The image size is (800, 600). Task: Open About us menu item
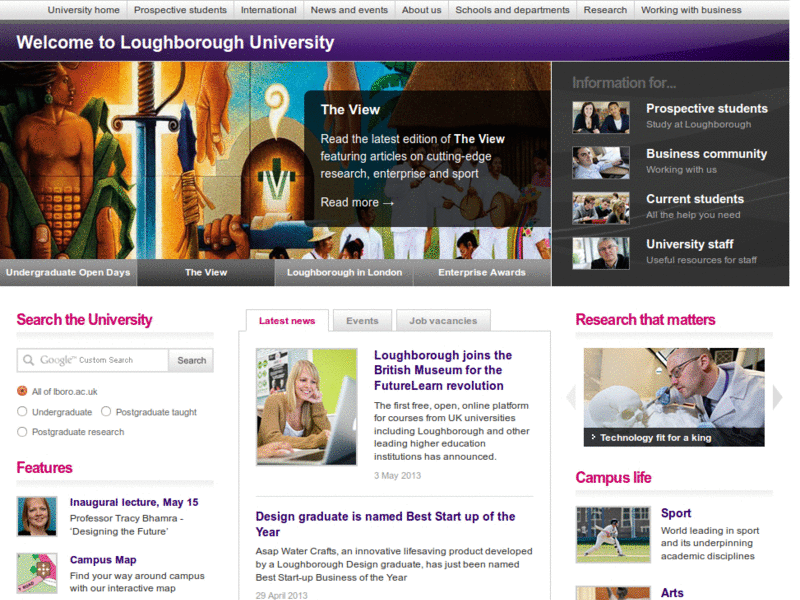click(421, 10)
